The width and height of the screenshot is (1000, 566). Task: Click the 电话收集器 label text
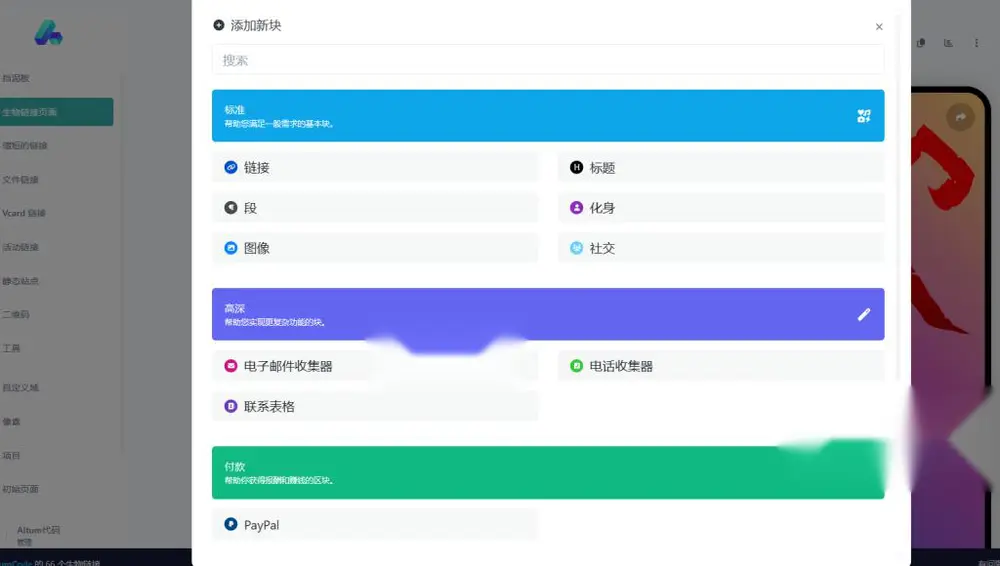pyautogui.click(x=621, y=366)
